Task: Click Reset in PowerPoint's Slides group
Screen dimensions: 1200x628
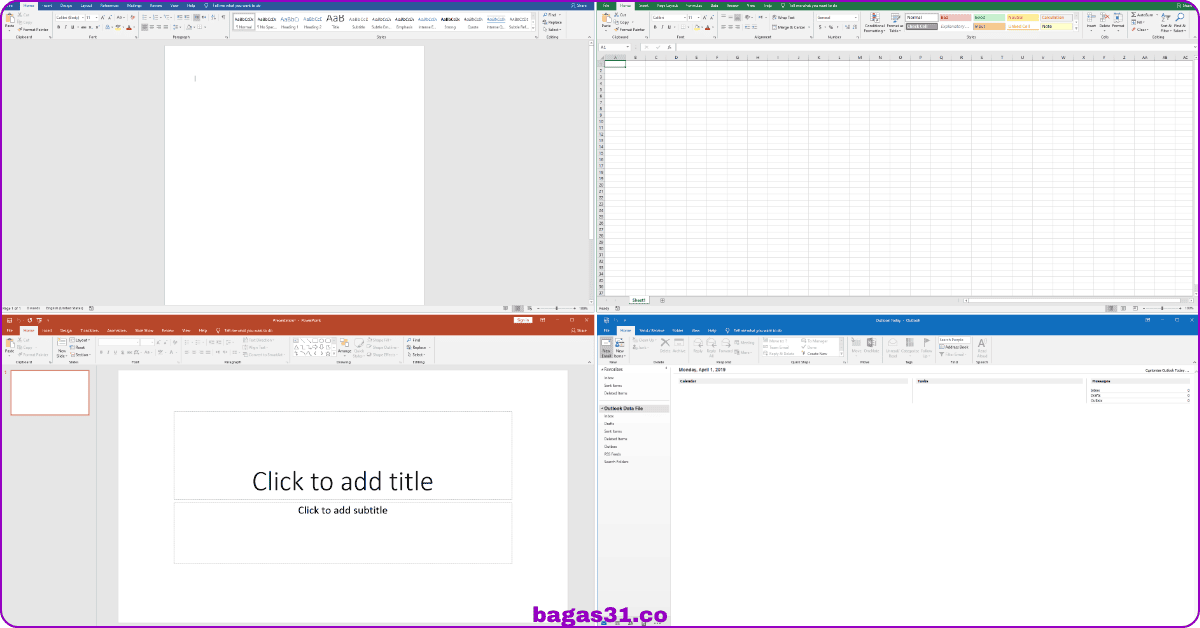Action: tap(77, 347)
